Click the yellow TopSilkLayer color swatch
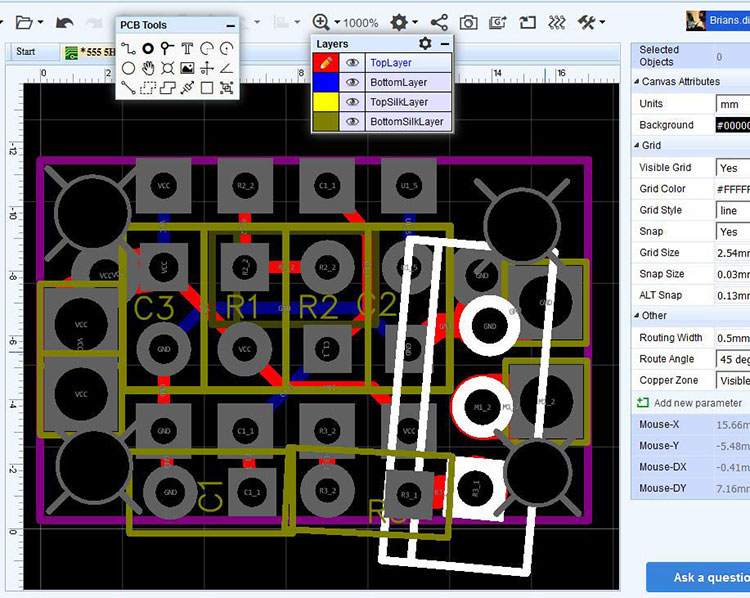750x598 pixels. coord(325,102)
